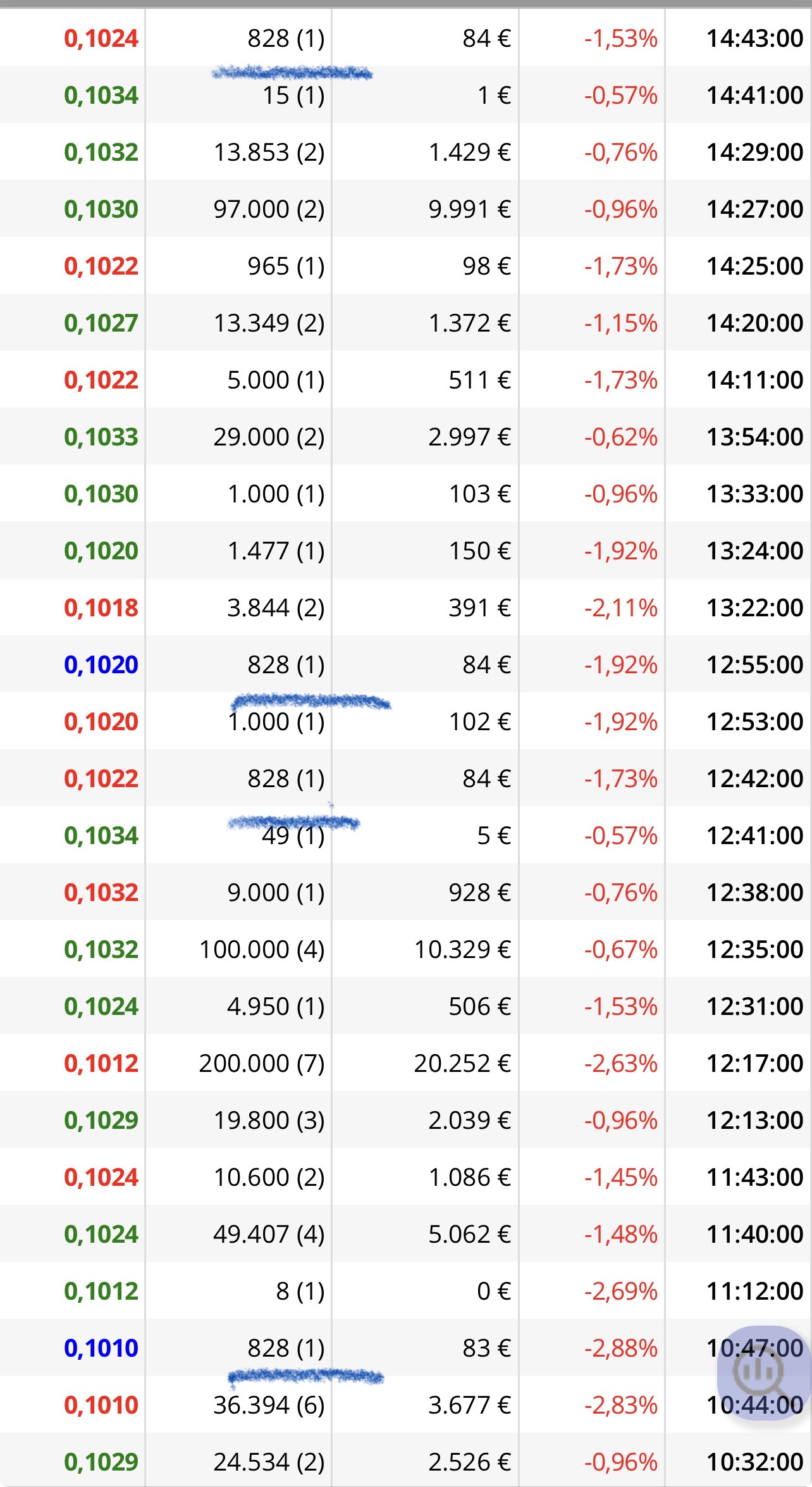Viewport: 812px width, 1487px height.
Task: Click 2.526 € in the last row
Action: pos(469,1462)
